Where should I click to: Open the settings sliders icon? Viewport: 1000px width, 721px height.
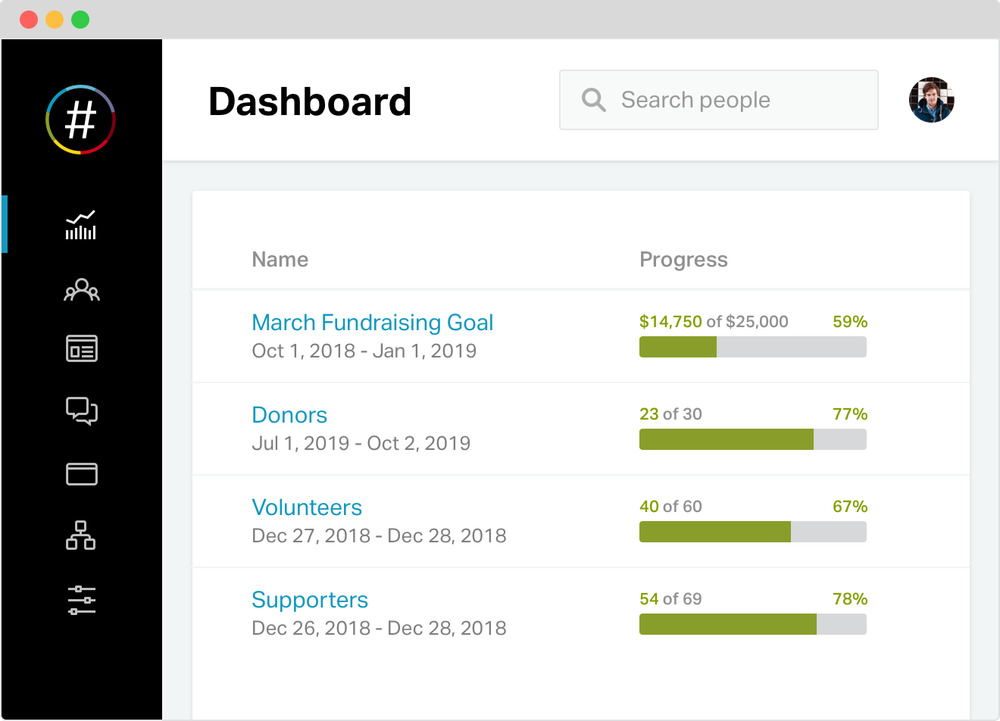coord(81,600)
